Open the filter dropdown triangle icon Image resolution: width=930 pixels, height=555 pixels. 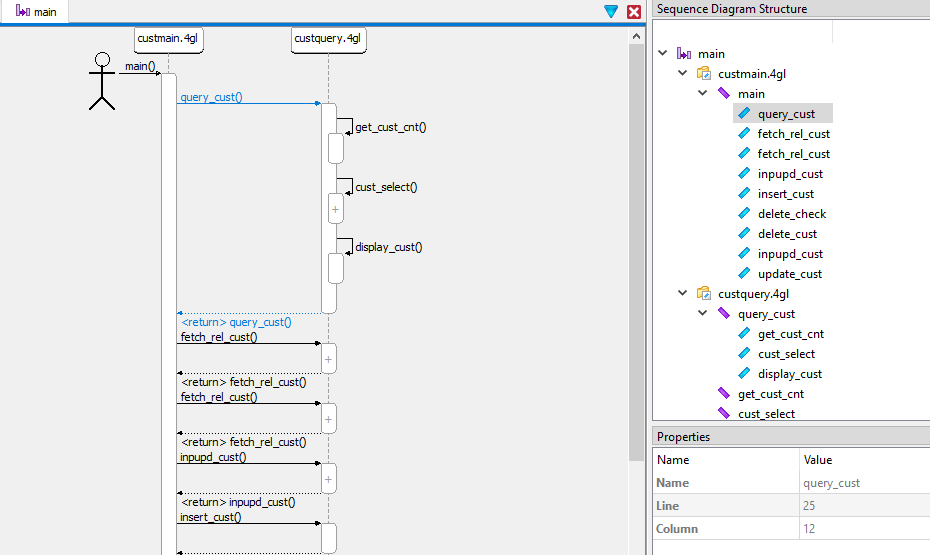click(611, 11)
